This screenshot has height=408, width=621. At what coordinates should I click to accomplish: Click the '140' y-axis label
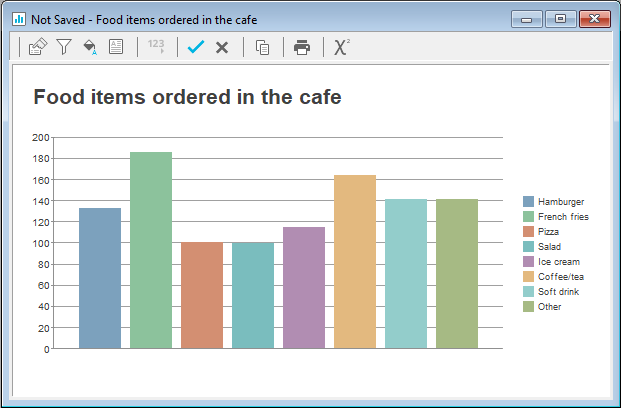click(40, 201)
